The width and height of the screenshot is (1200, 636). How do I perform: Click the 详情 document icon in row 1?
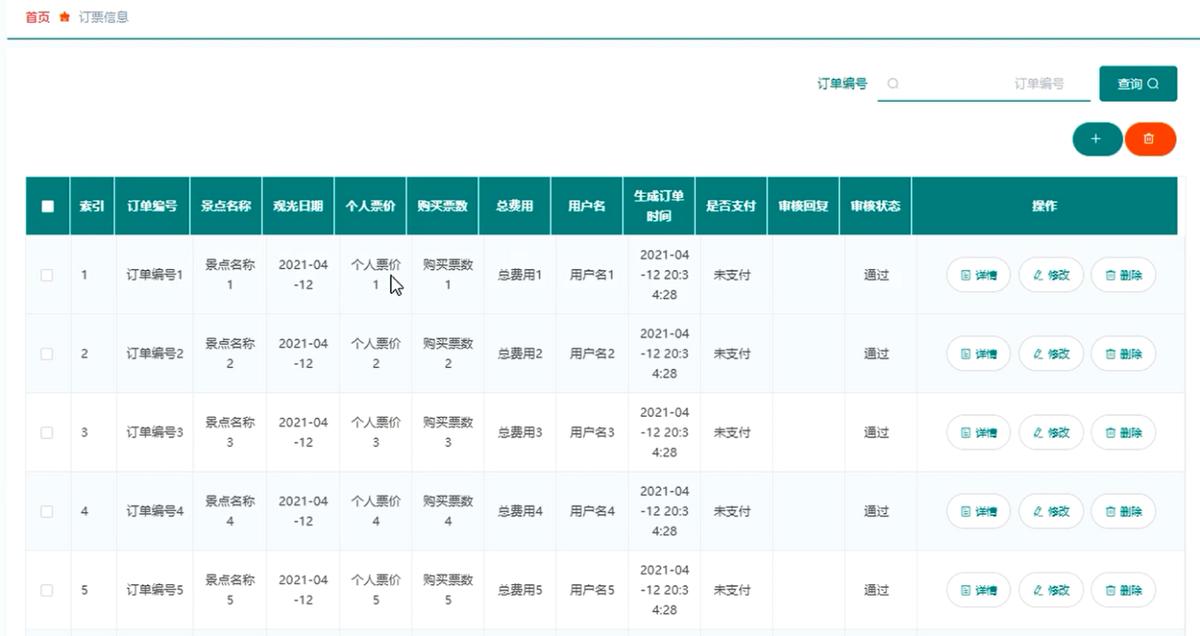click(x=966, y=274)
